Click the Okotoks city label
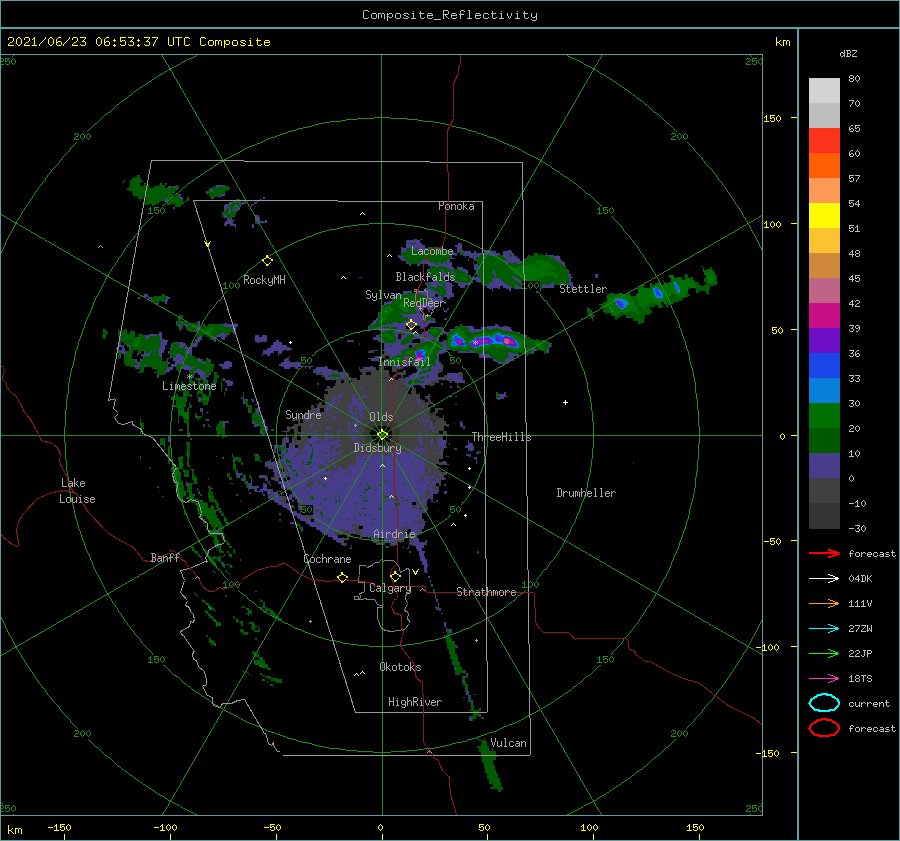Screen dimensions: 900x841 coord(400,666)
